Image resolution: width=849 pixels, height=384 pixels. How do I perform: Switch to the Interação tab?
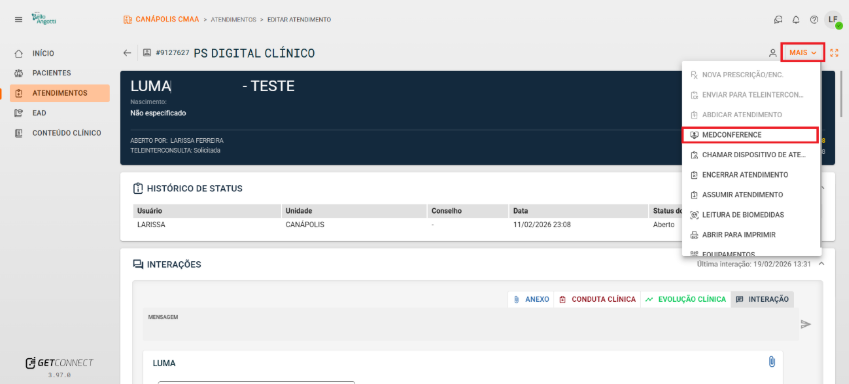(762, 300)
